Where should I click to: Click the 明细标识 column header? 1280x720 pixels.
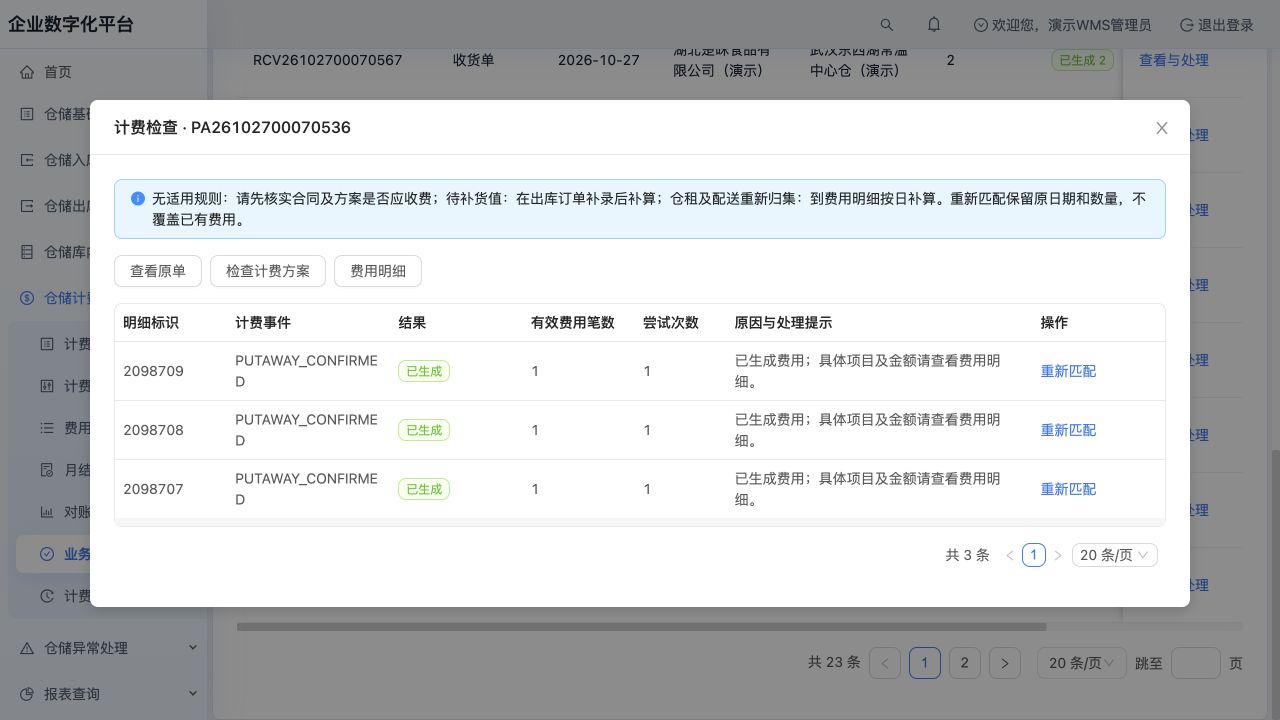[x=151, y=323]
